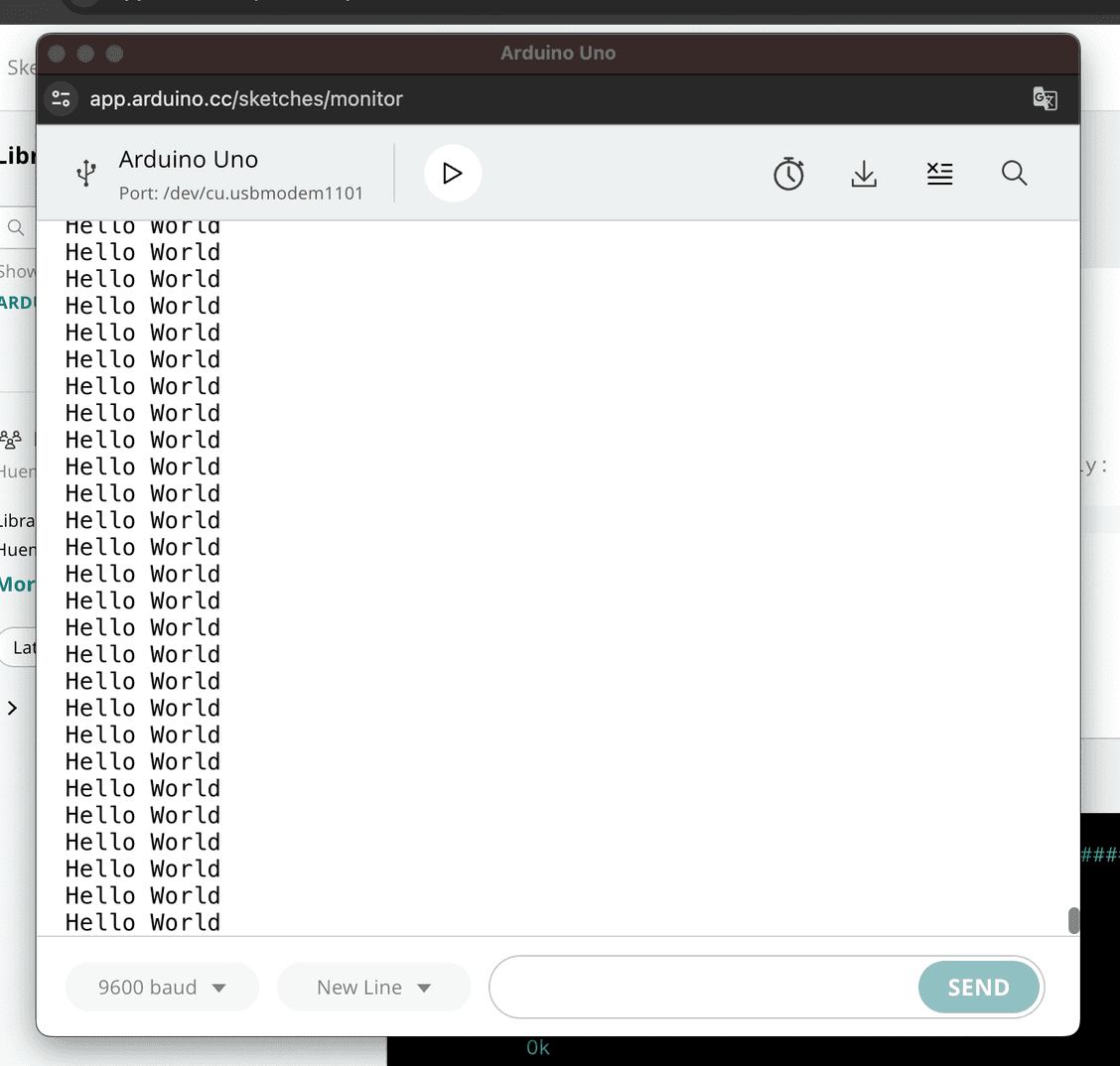Close the Arduino Uno monitor window

pyautogui.click(x=57, y=54)
